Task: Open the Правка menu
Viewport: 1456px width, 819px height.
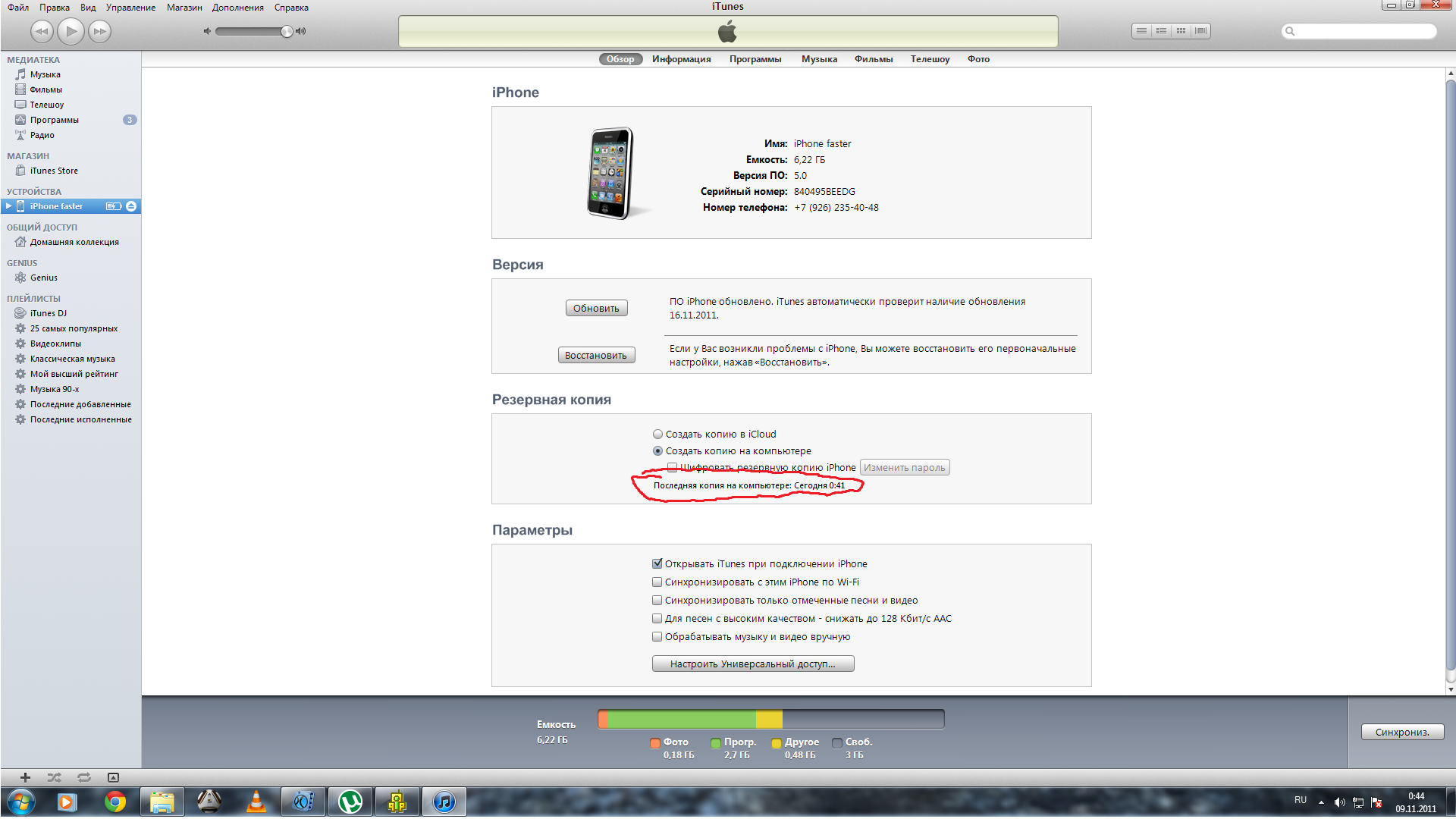Action: click(55, 8)
